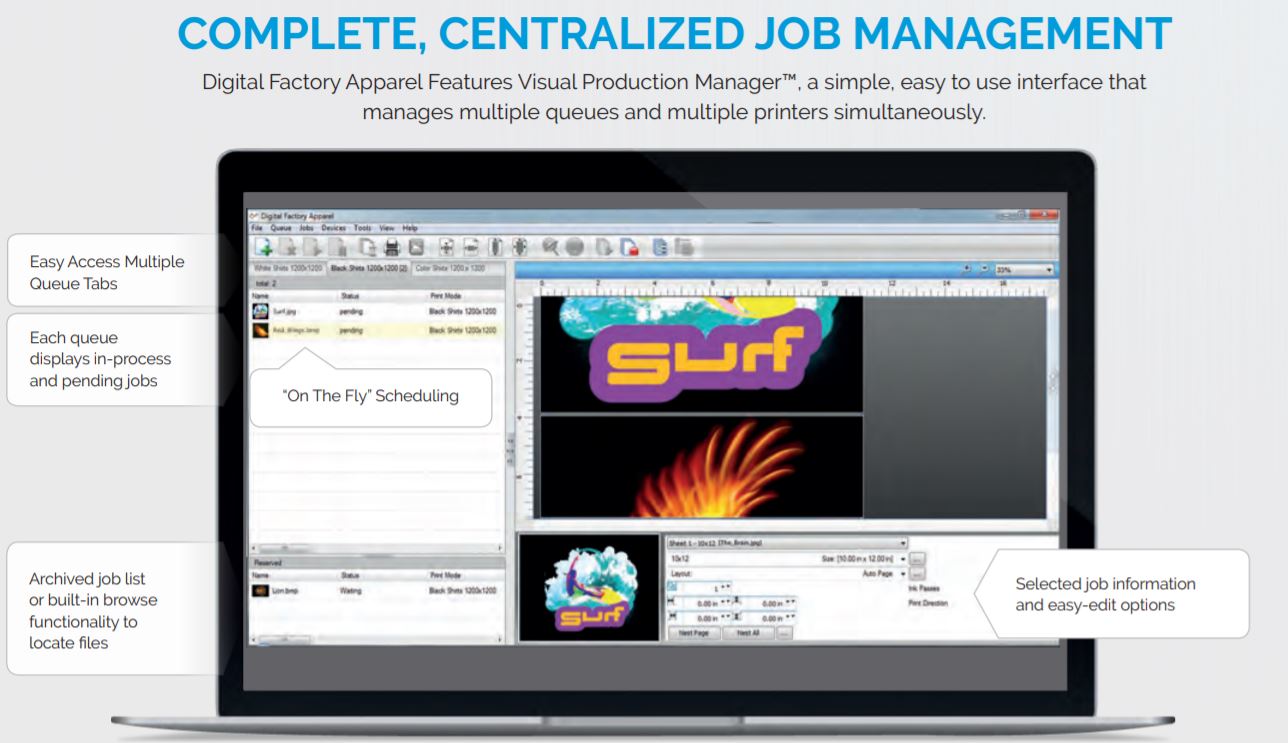Open the View menu

click(x=387, y=228)
